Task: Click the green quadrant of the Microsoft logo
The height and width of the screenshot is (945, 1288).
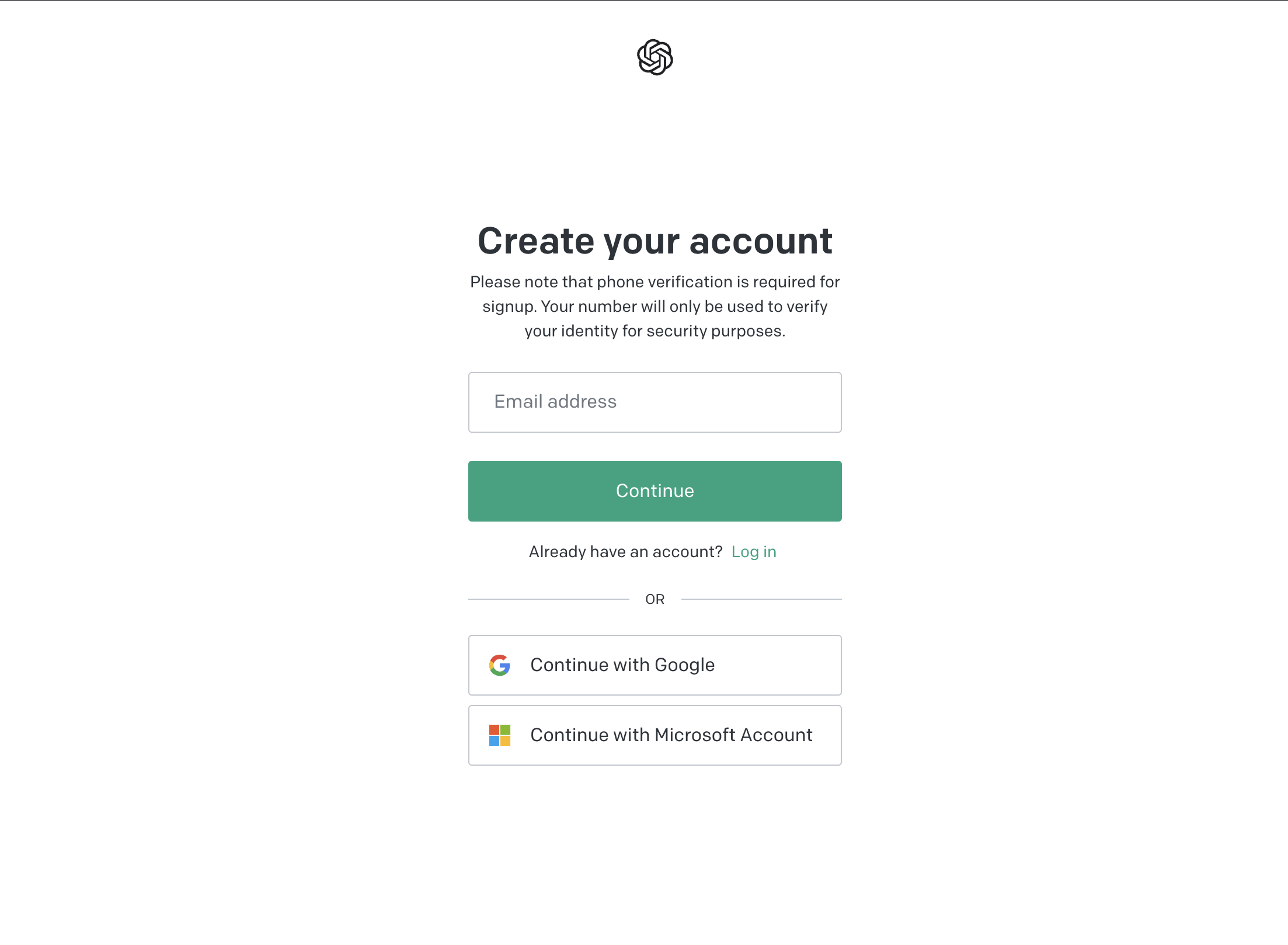Action: click(x=505, y=729)
